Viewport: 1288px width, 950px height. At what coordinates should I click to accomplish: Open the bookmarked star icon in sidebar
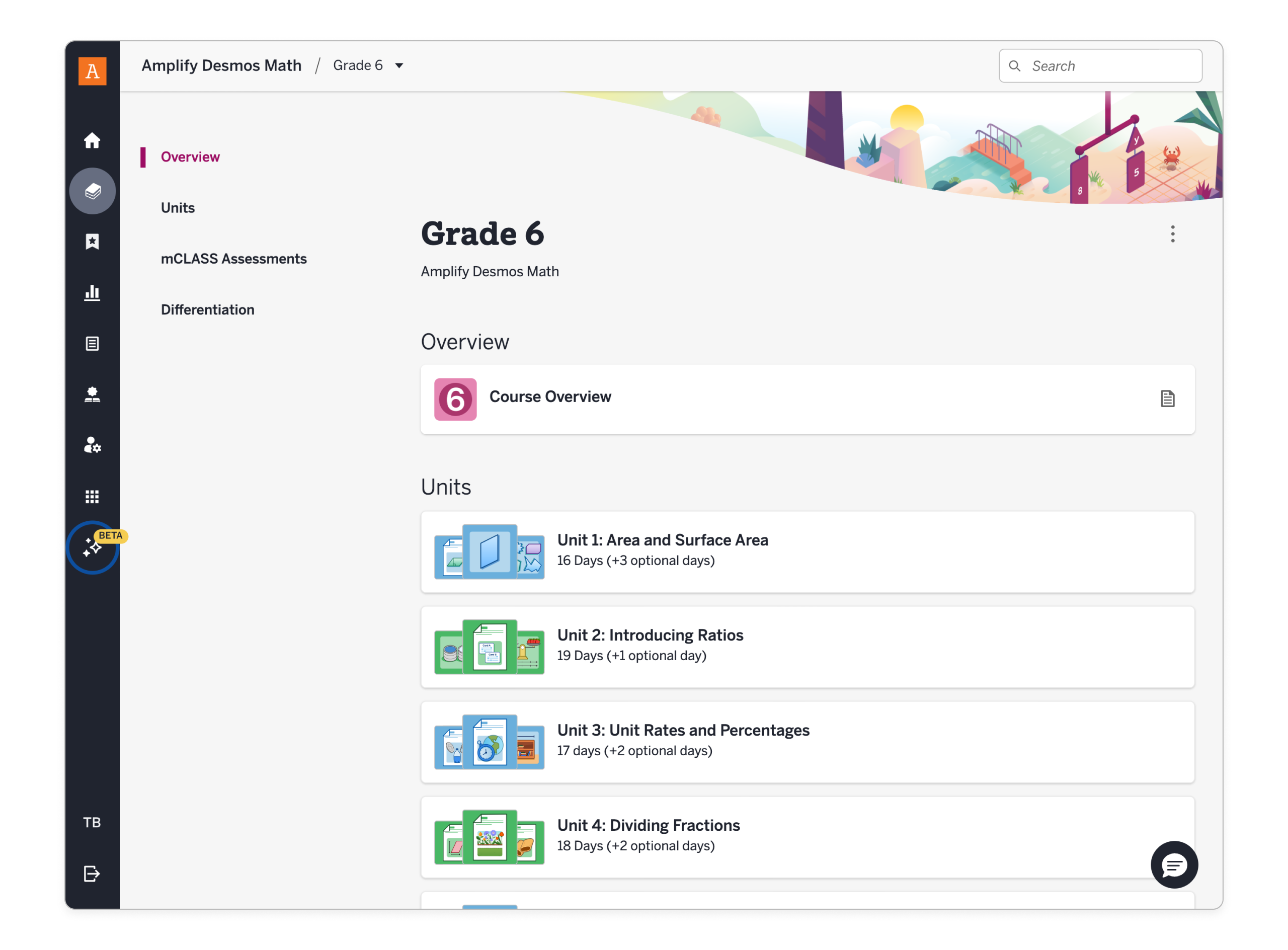(x=93, y=242)
